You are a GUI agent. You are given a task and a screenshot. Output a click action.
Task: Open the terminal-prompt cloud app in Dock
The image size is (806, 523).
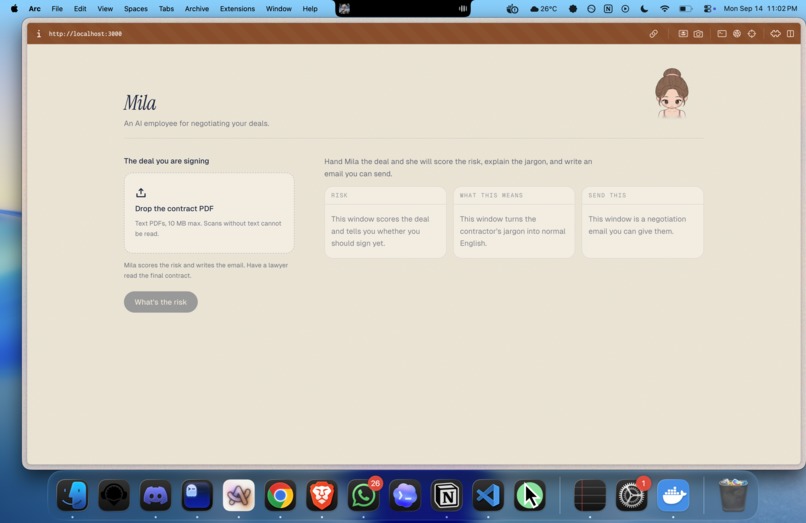405,495
